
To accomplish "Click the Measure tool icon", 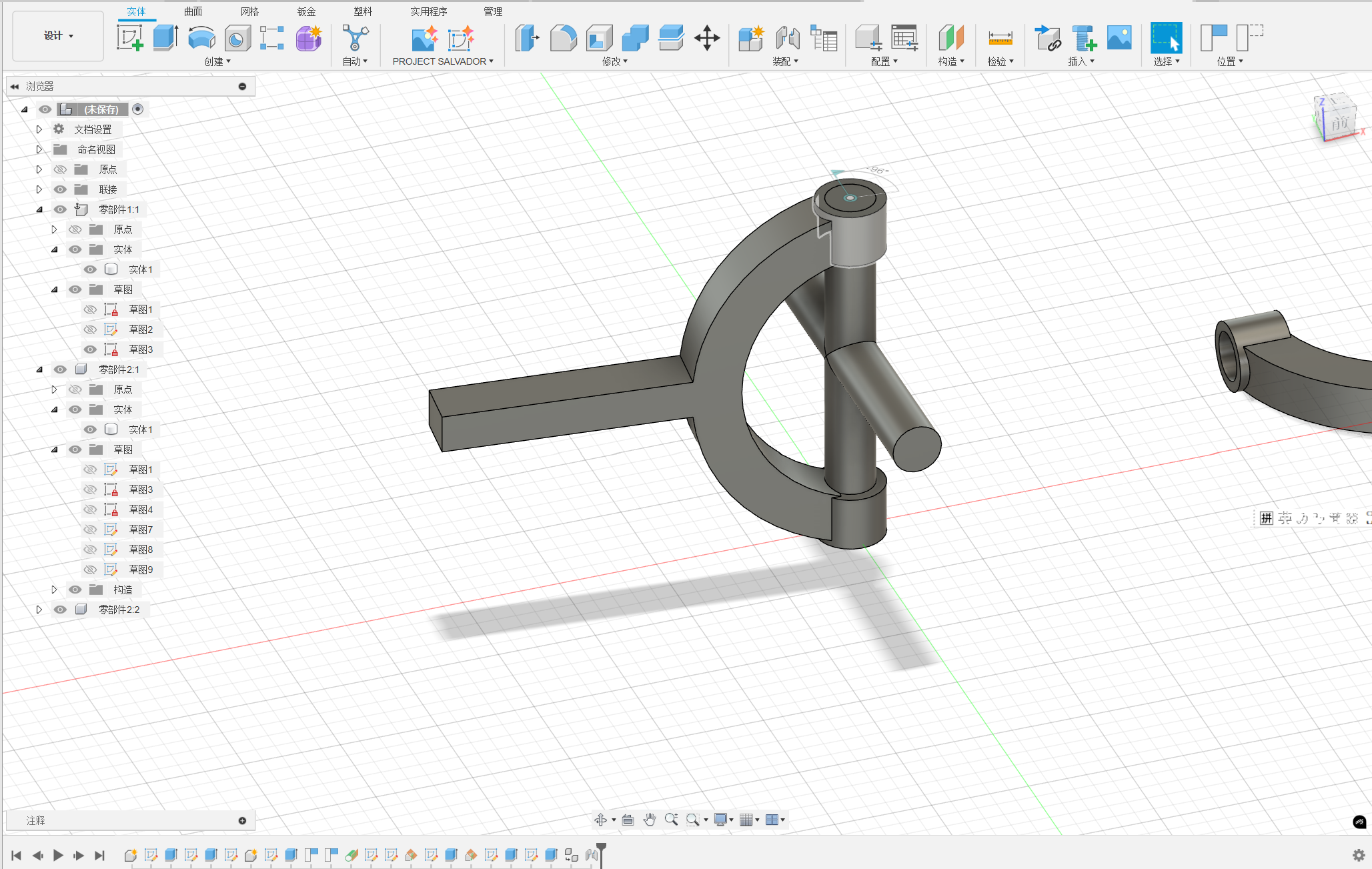I will 1000,37.
